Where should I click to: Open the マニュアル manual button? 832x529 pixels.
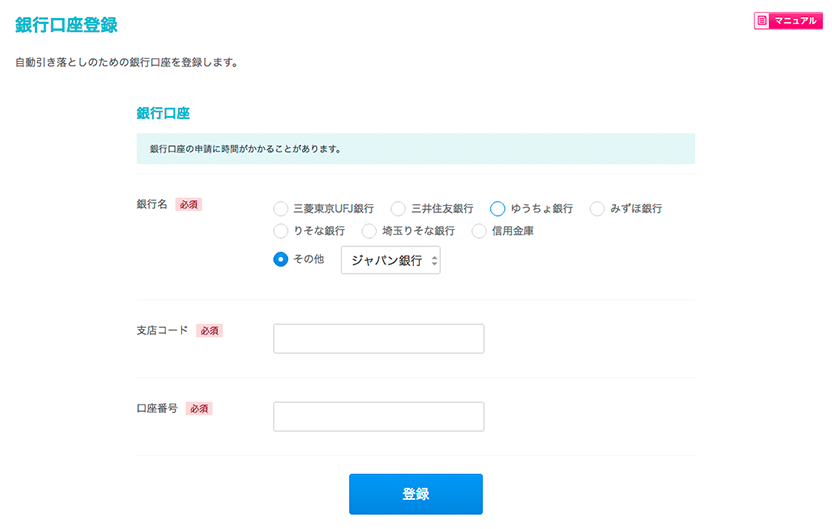[x=788, y=21]
